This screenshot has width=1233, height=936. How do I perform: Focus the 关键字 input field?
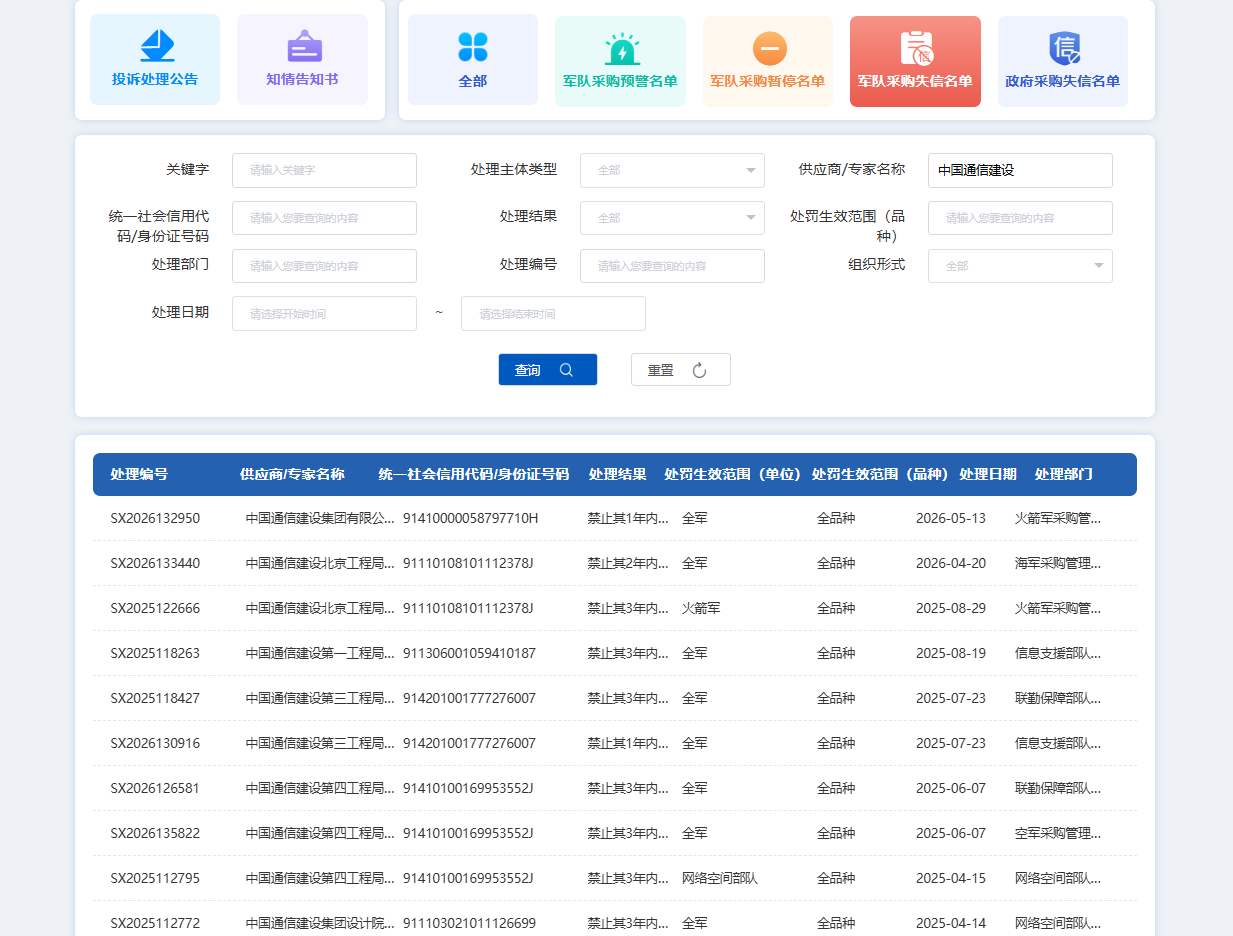pyautogui.click(x=324, y=170)
